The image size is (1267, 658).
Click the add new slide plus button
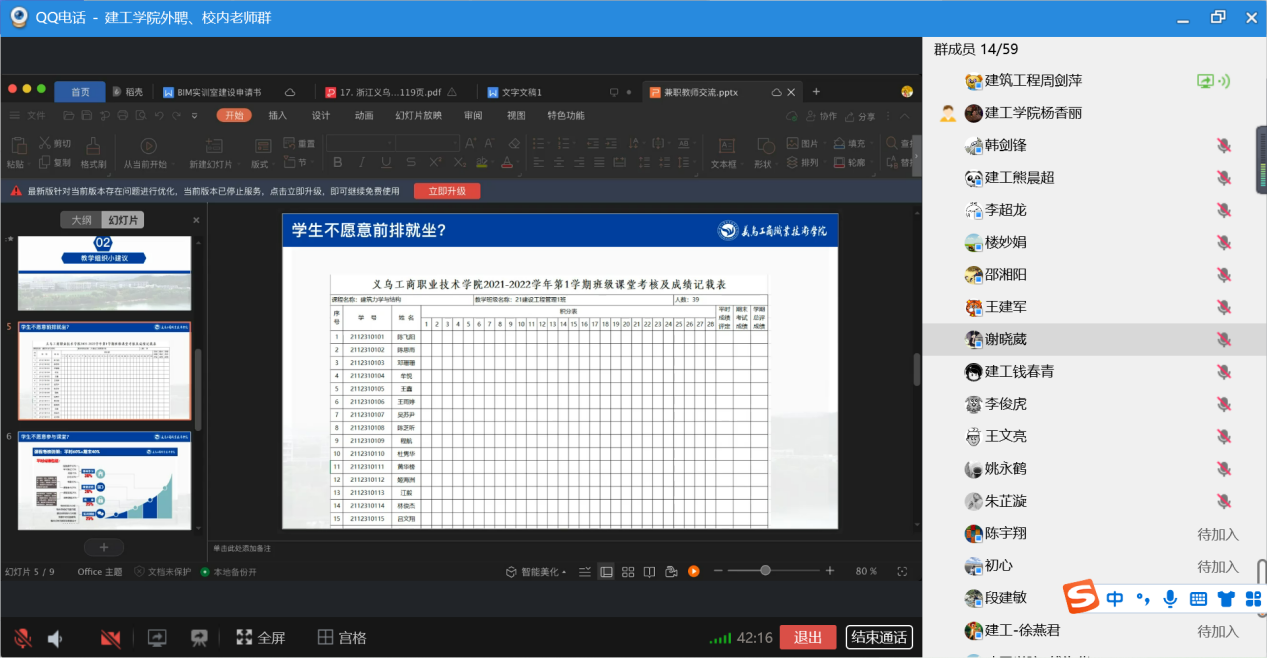(104, 547)
